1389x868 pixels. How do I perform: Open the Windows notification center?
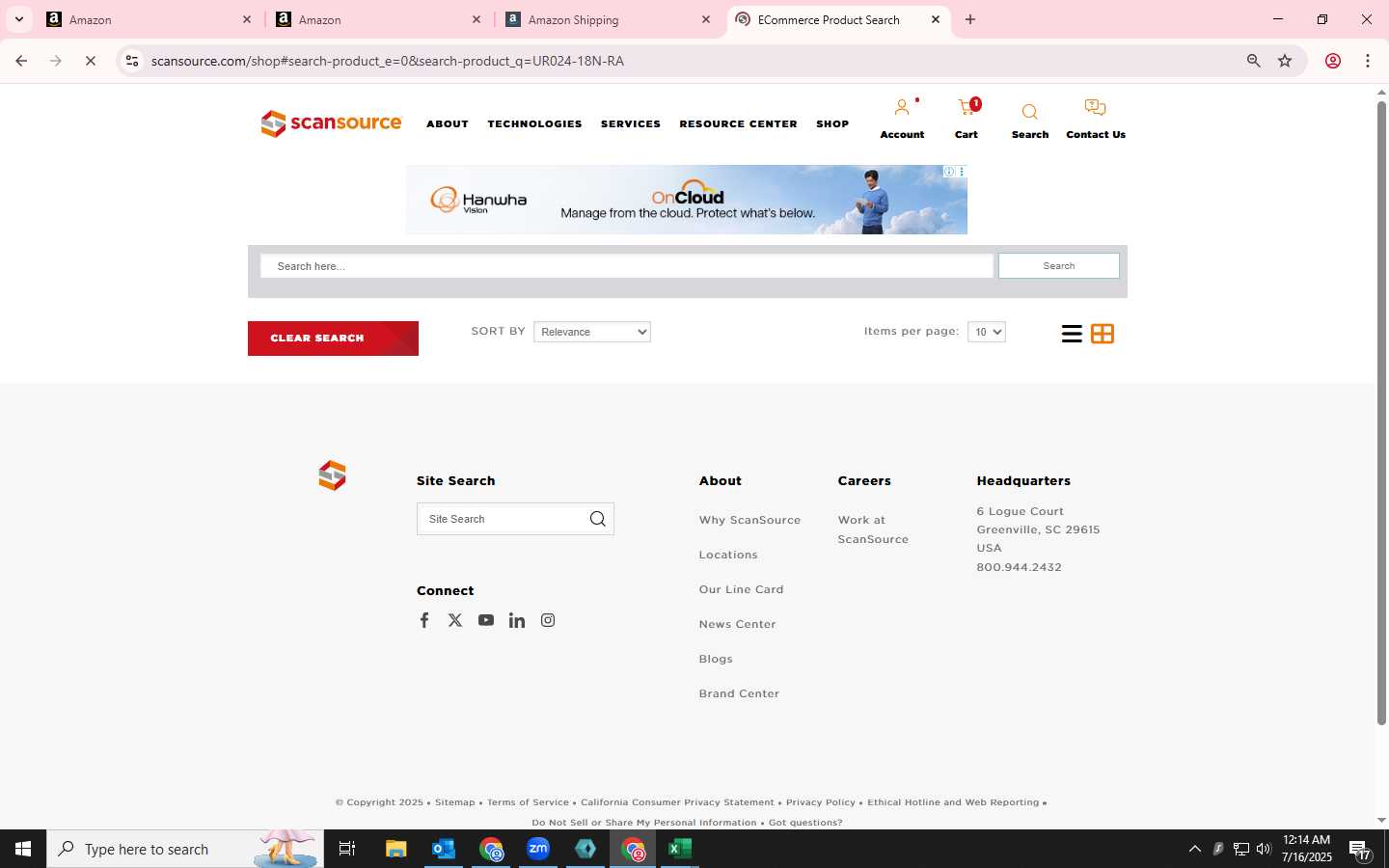click(1360, 849)
